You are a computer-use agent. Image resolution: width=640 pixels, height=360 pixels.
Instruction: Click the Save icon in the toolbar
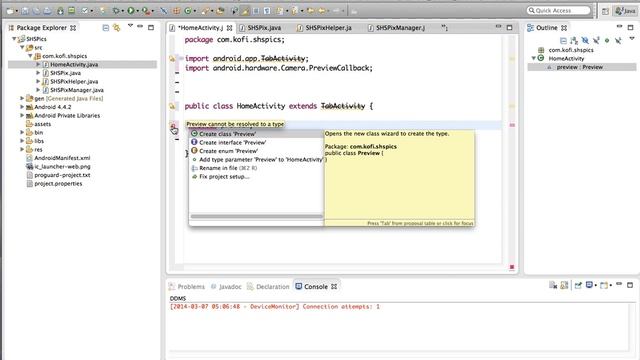pos(25,11)
